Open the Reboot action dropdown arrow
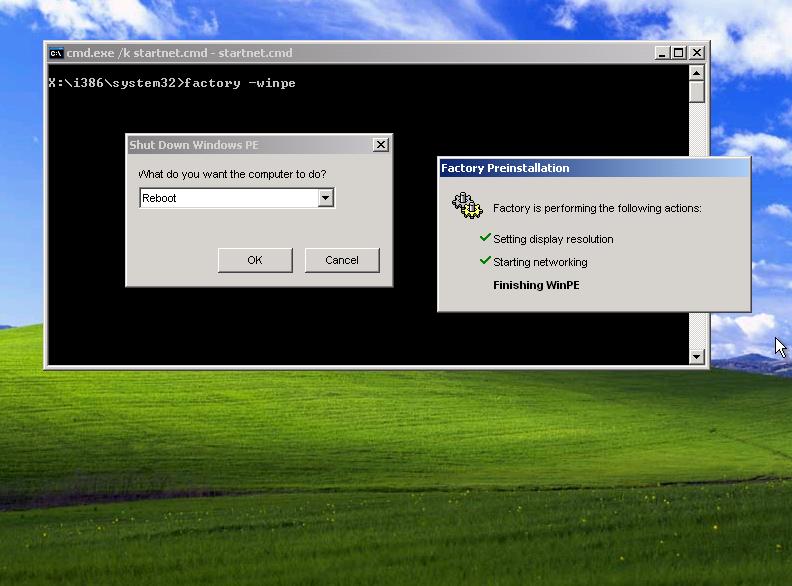 326,198
